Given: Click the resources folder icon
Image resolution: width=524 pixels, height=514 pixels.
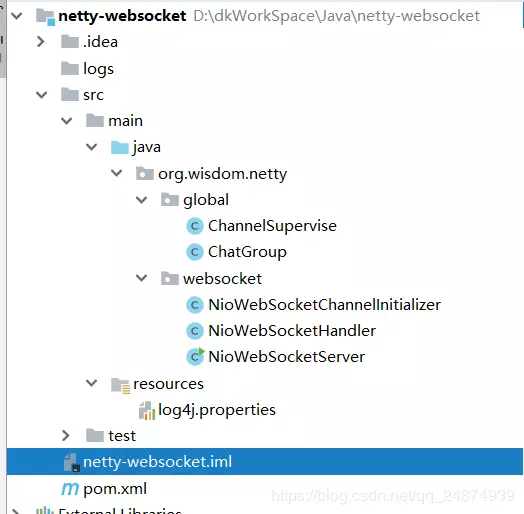Looking at the screenshot, I should [120, 385].
